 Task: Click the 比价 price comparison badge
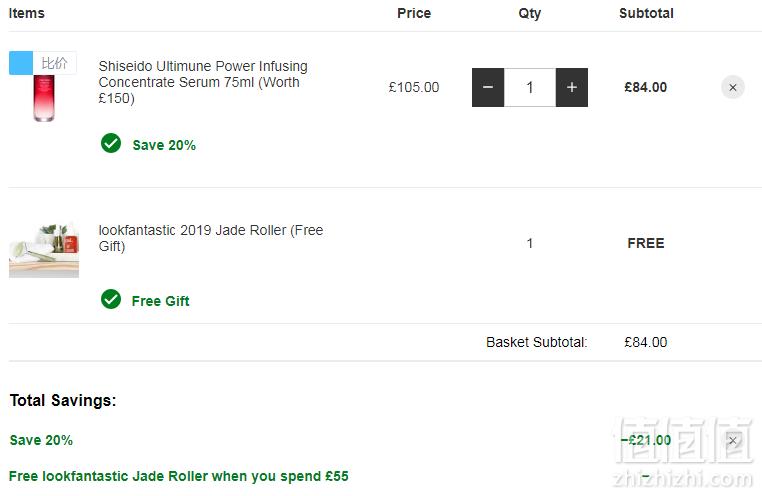pyautogui.click(x=54, y=63)
